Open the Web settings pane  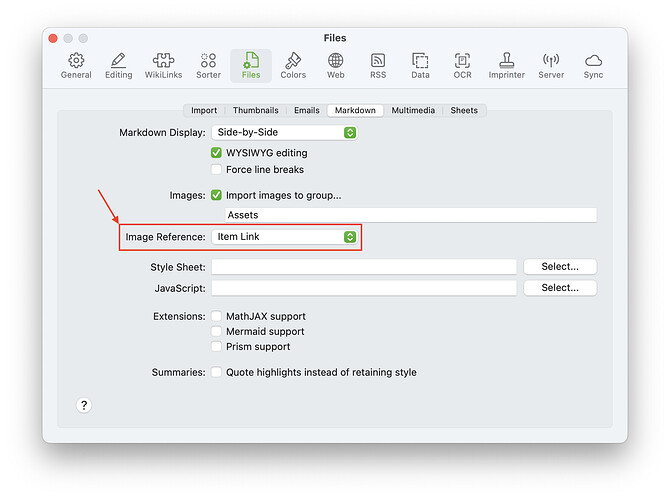[x=335, y=66]
